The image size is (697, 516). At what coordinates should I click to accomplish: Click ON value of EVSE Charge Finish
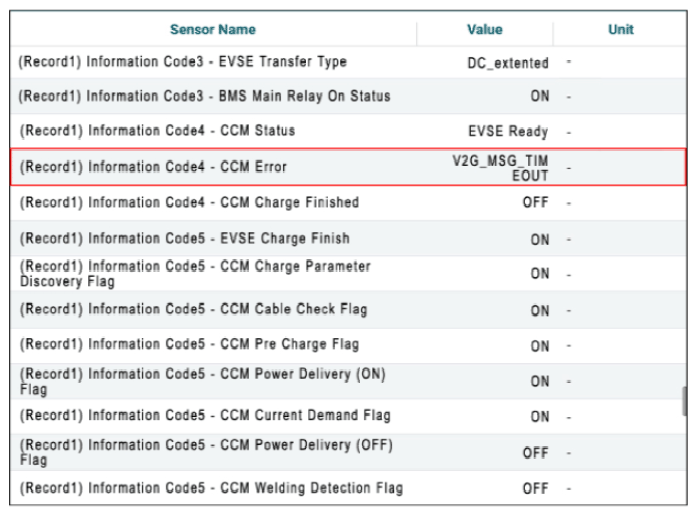tap(540, 240)
